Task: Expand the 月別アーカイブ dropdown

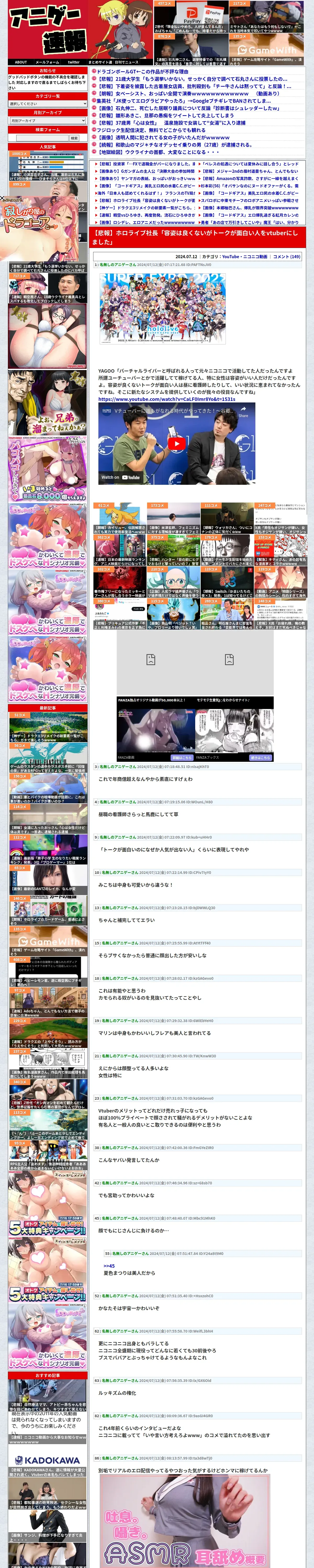Action: pyautogui.click(x=48, y=120)
